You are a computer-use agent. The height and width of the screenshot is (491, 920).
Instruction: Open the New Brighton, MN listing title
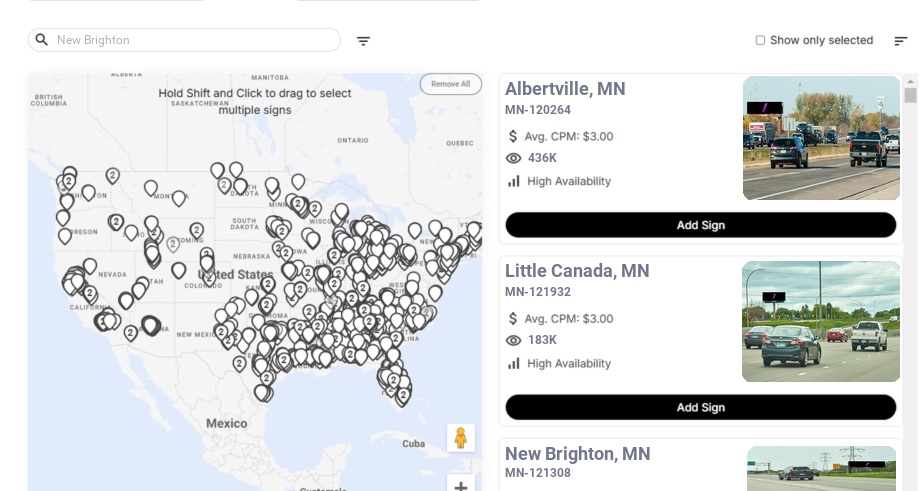577,453
